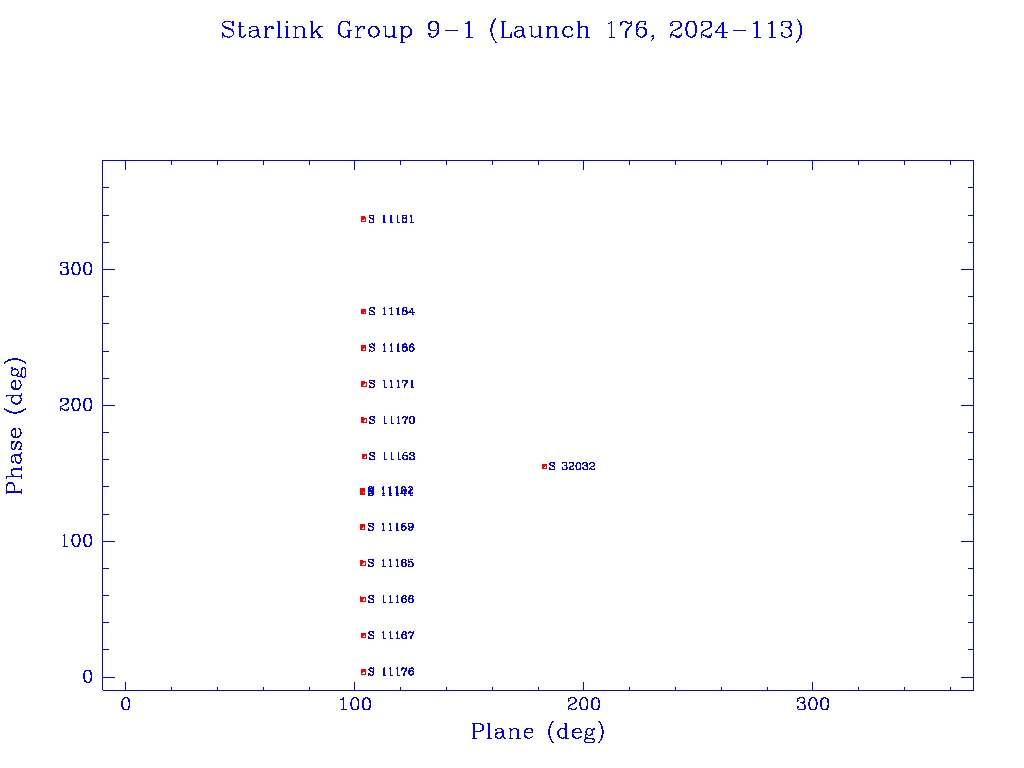Click the Plane (deg) axis label

[x=538, y=732]
